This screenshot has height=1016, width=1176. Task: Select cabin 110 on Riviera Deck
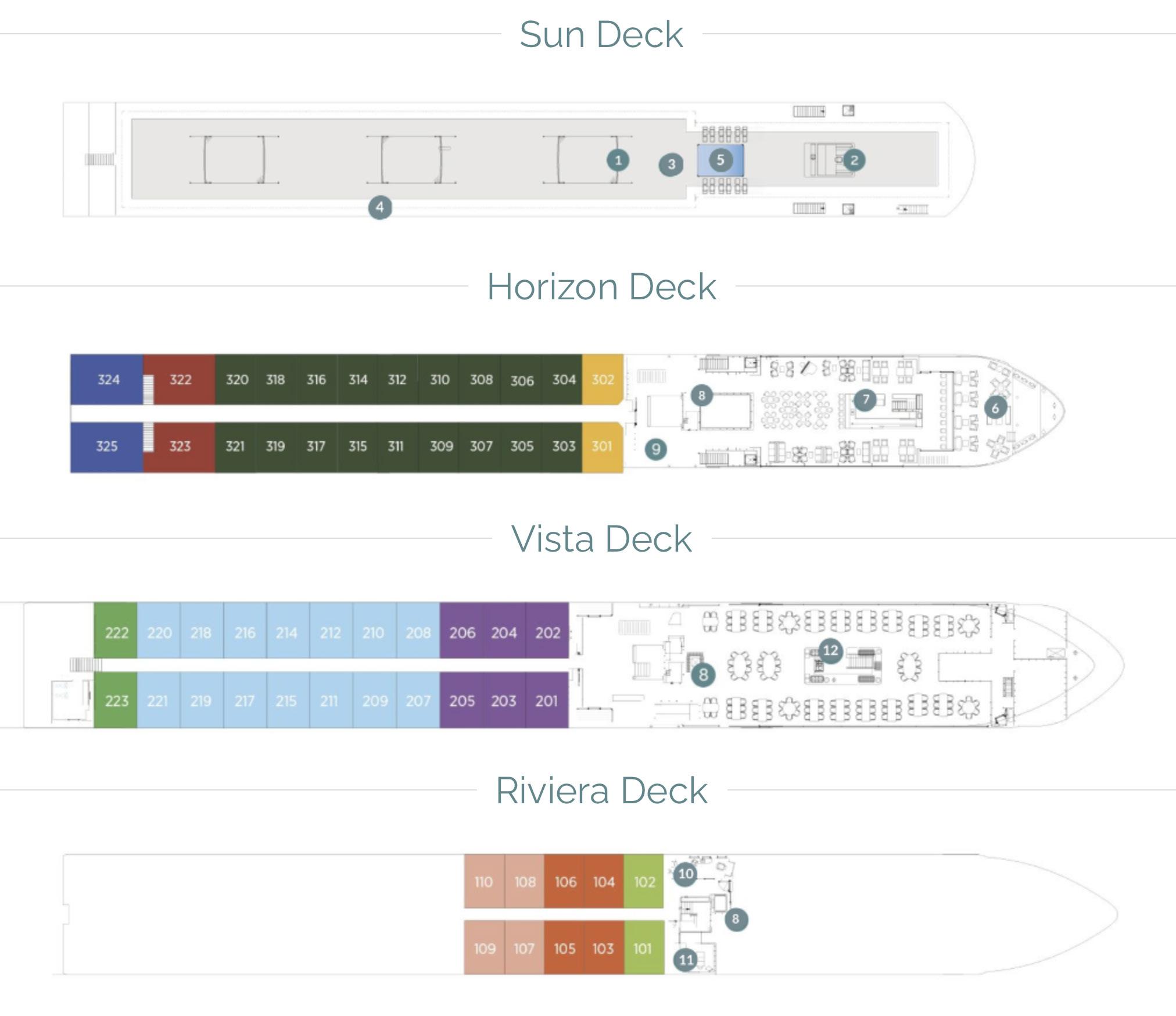click(483, 882)
